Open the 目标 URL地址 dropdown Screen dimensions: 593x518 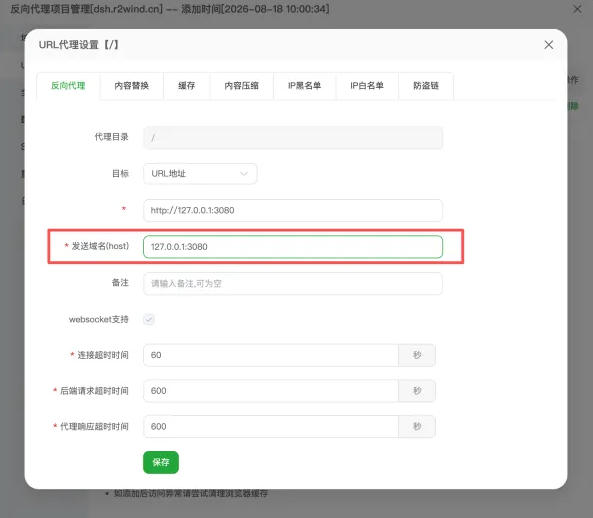click(200, 174)
